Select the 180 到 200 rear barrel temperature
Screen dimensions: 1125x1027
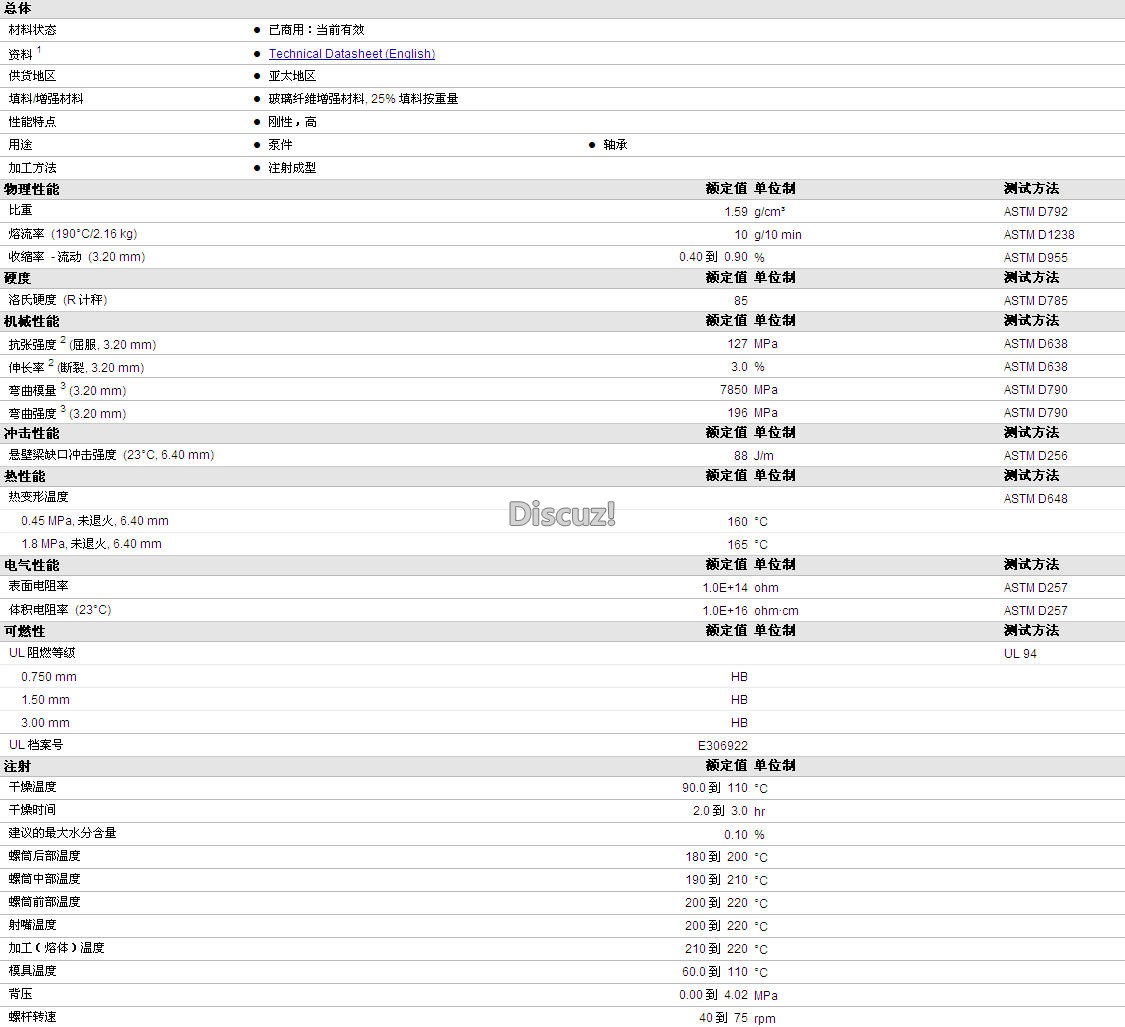[717, 857]
